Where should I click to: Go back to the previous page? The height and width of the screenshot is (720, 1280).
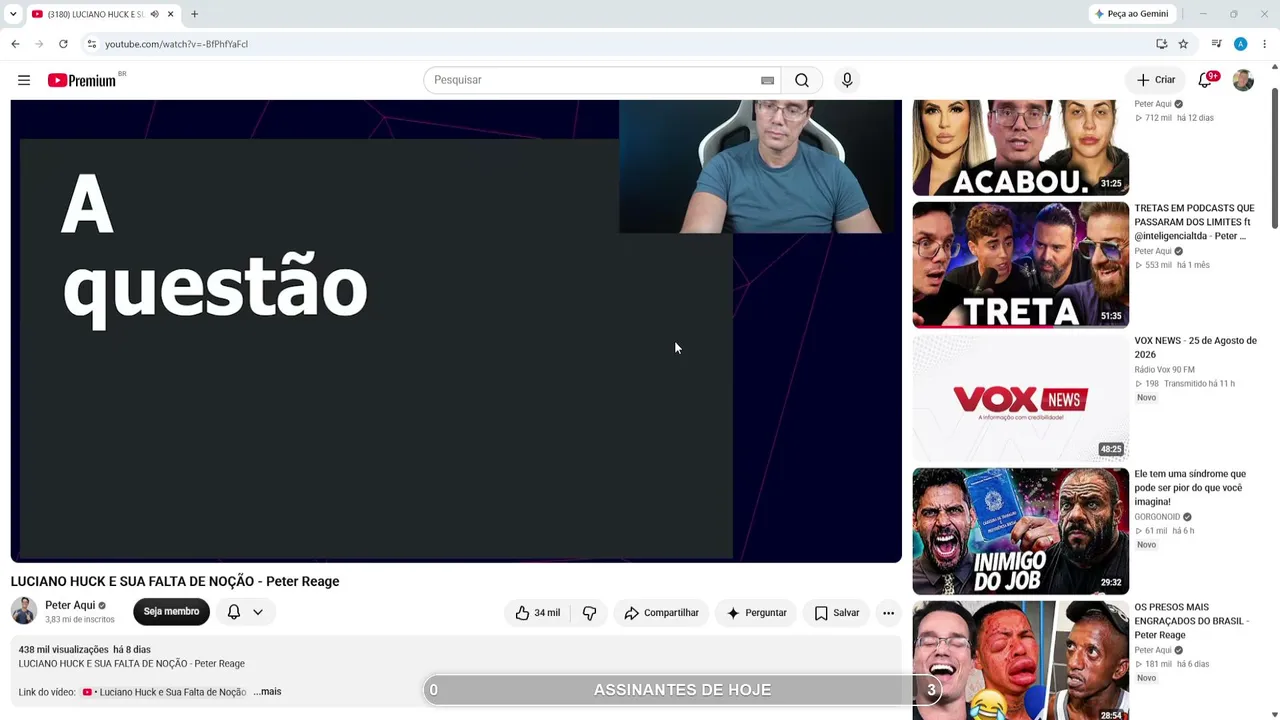coord(15,44)
